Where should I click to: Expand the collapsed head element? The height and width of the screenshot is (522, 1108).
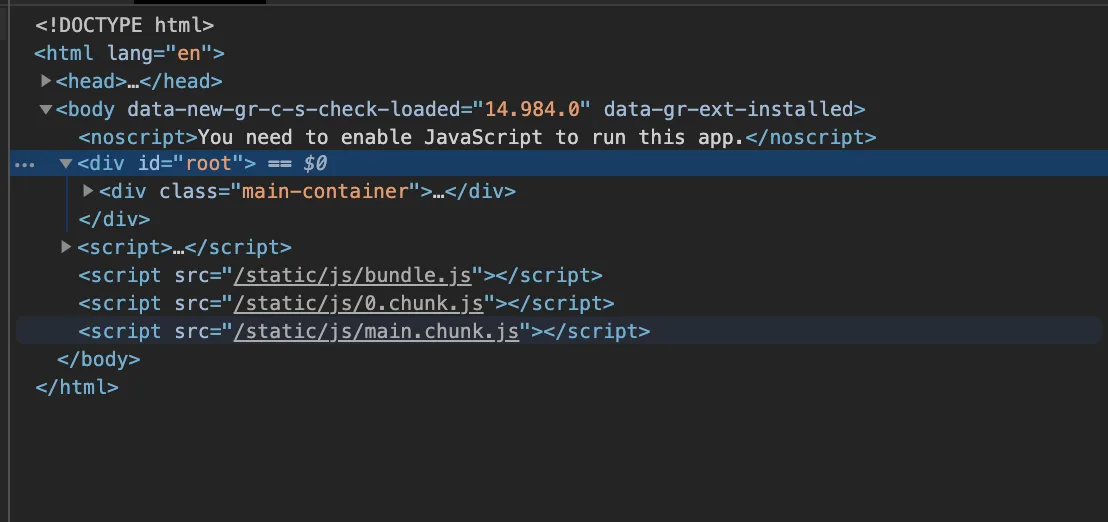46,81
